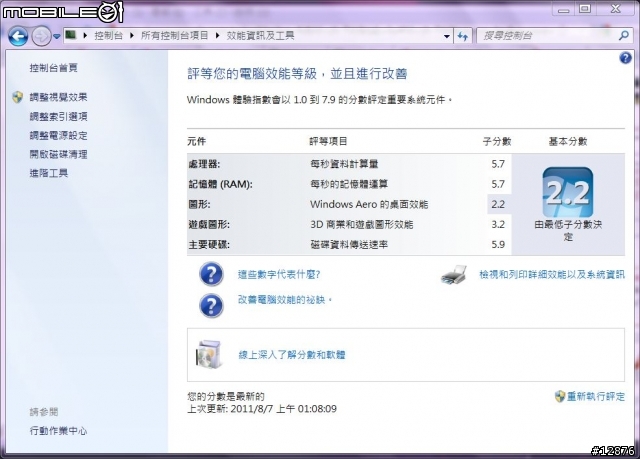Open 進階工具 link

point(49,173)
